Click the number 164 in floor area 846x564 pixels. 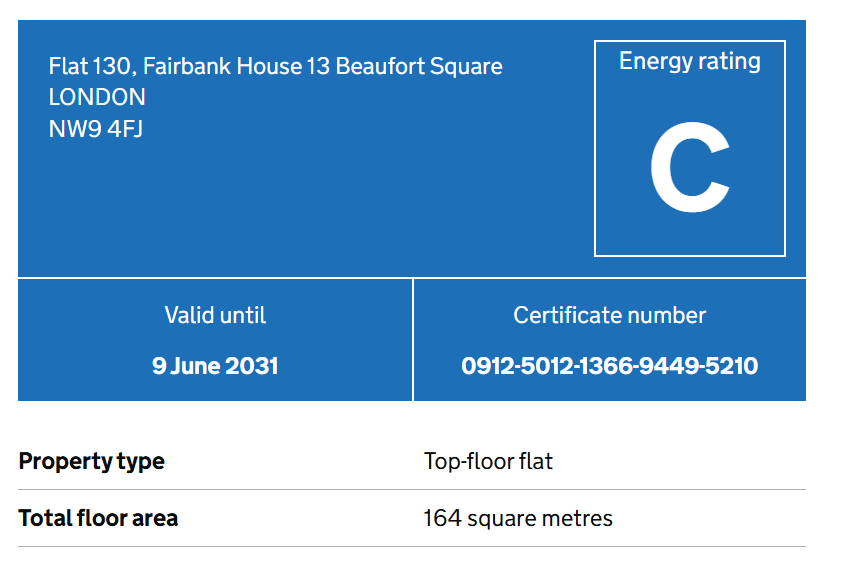[x=442, y=519]
